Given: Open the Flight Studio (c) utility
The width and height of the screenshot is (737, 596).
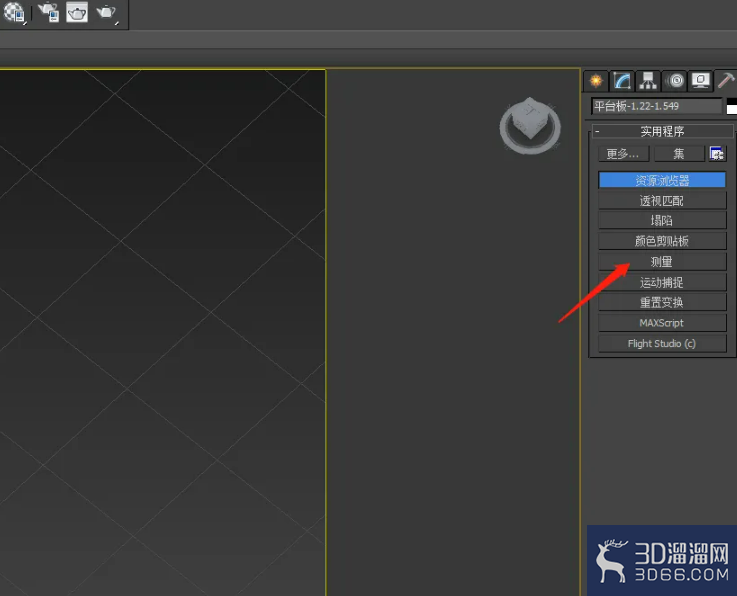Looking at the screenshot, I should (662, 344).
